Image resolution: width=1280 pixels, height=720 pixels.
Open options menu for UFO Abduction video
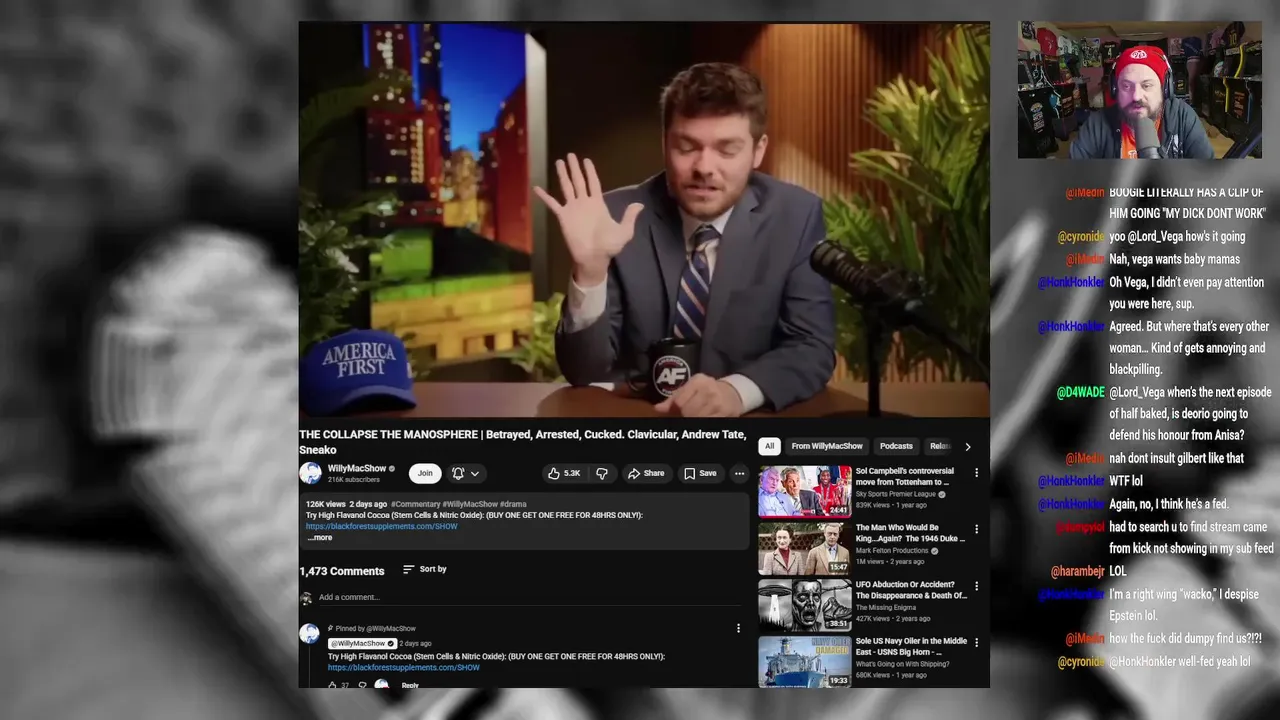point(976,586)
